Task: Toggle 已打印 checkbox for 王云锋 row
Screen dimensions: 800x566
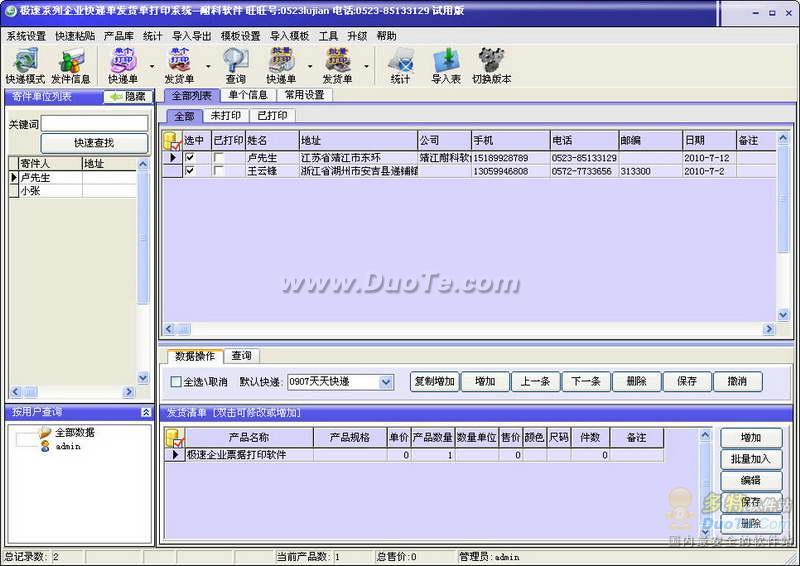Action: click(x=219, y=171)
